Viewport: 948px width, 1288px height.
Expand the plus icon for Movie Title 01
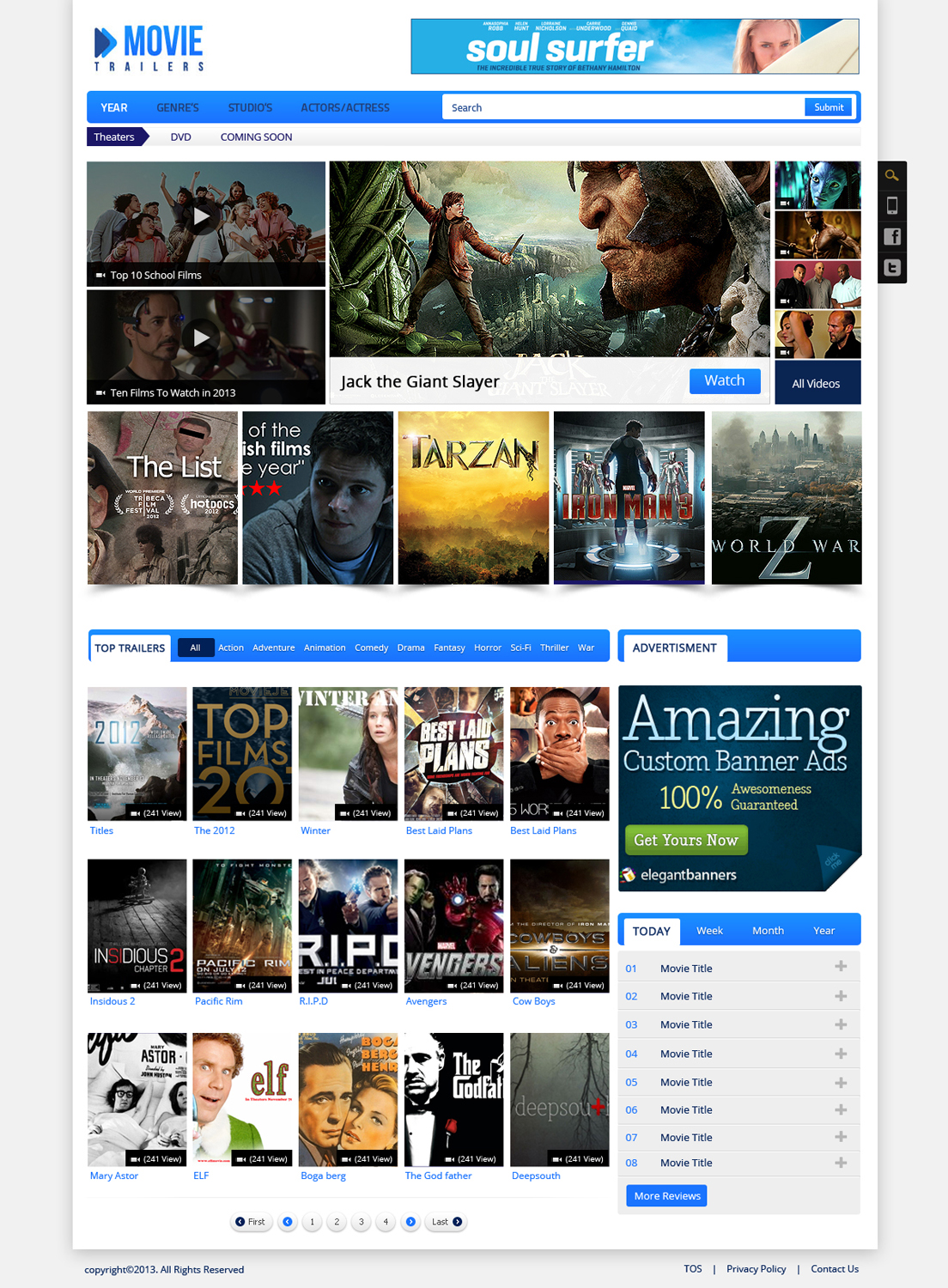[841, 967]
